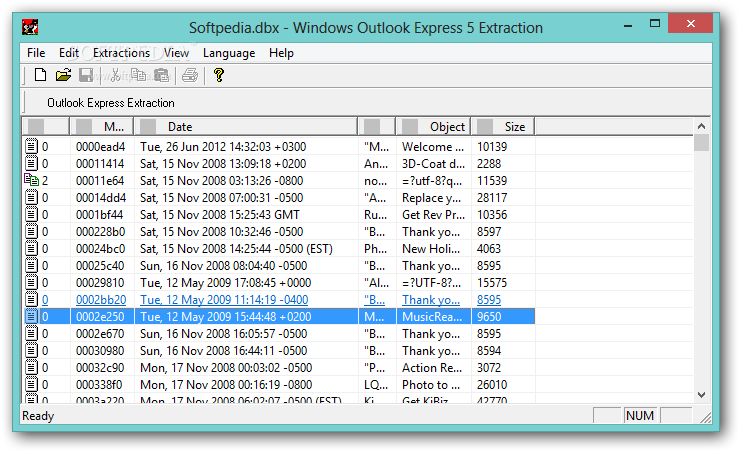Click the size value 15575

pos(492,283)
